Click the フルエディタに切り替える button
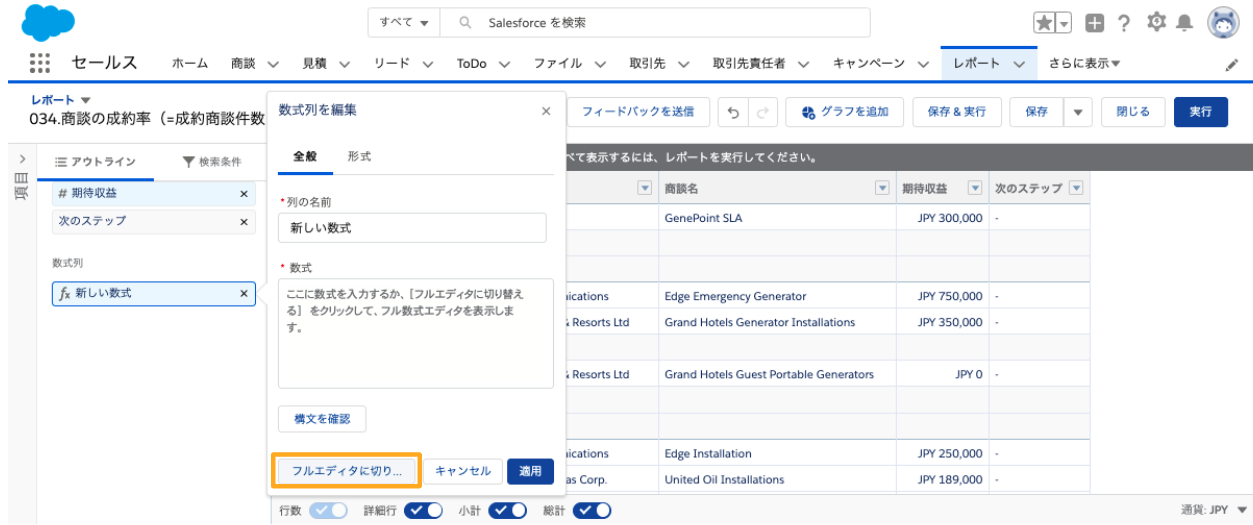This screenshot has height=525, width=1253. 346,470
